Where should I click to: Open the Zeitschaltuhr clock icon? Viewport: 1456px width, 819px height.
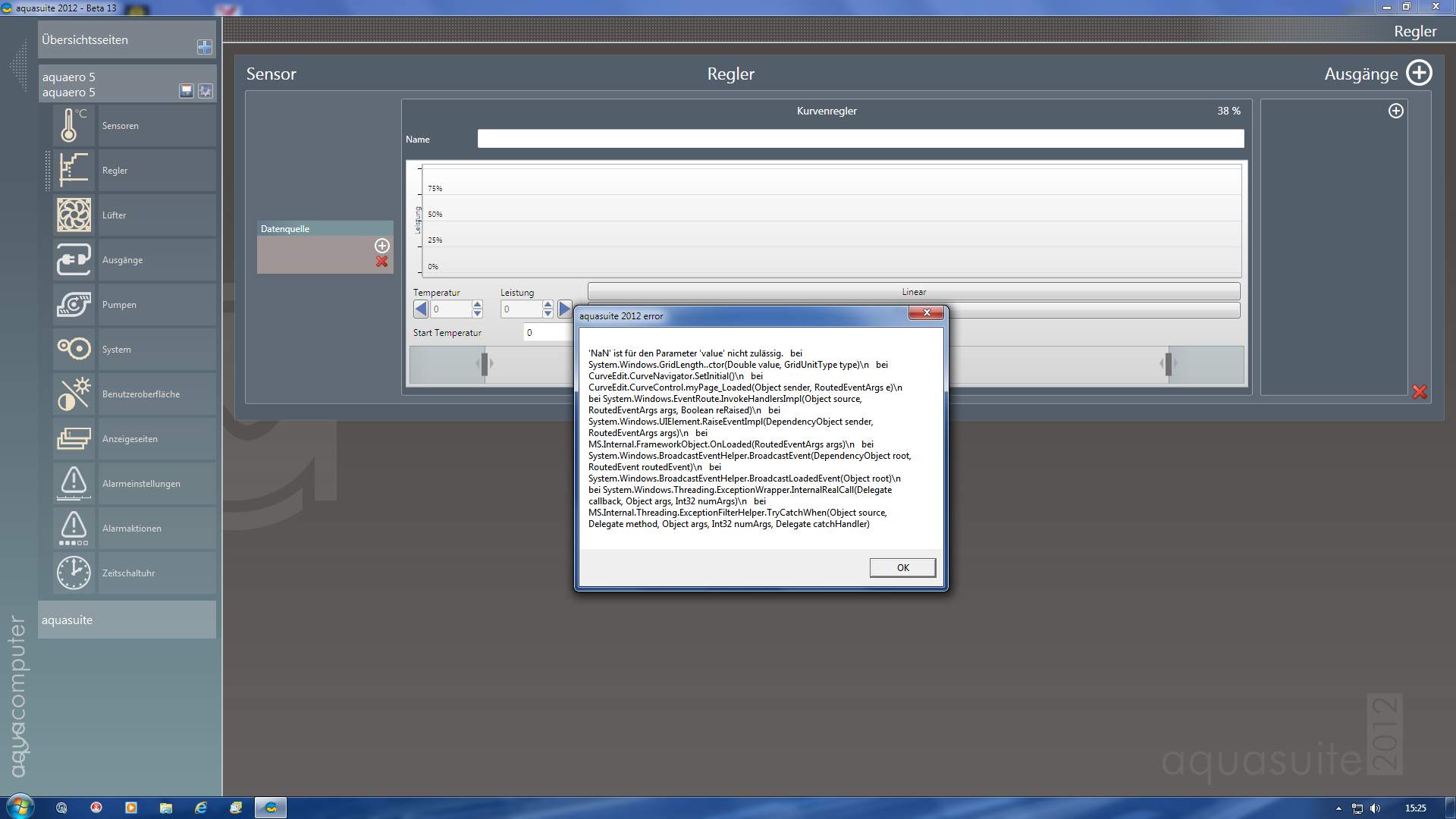pos(74,573)
